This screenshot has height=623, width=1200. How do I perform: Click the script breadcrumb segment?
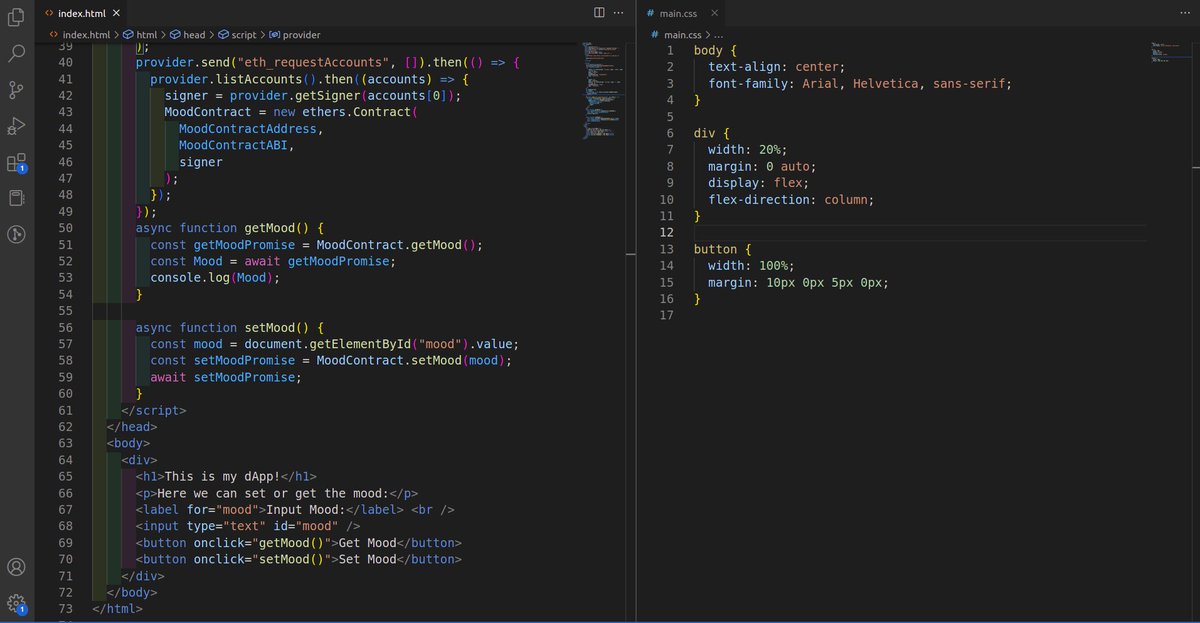[x=237, y=34]
